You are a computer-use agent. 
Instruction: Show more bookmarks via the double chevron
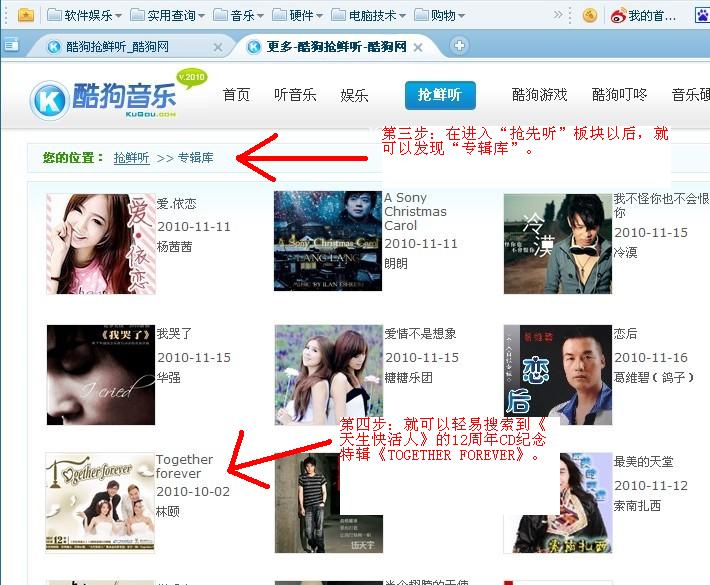558,15
